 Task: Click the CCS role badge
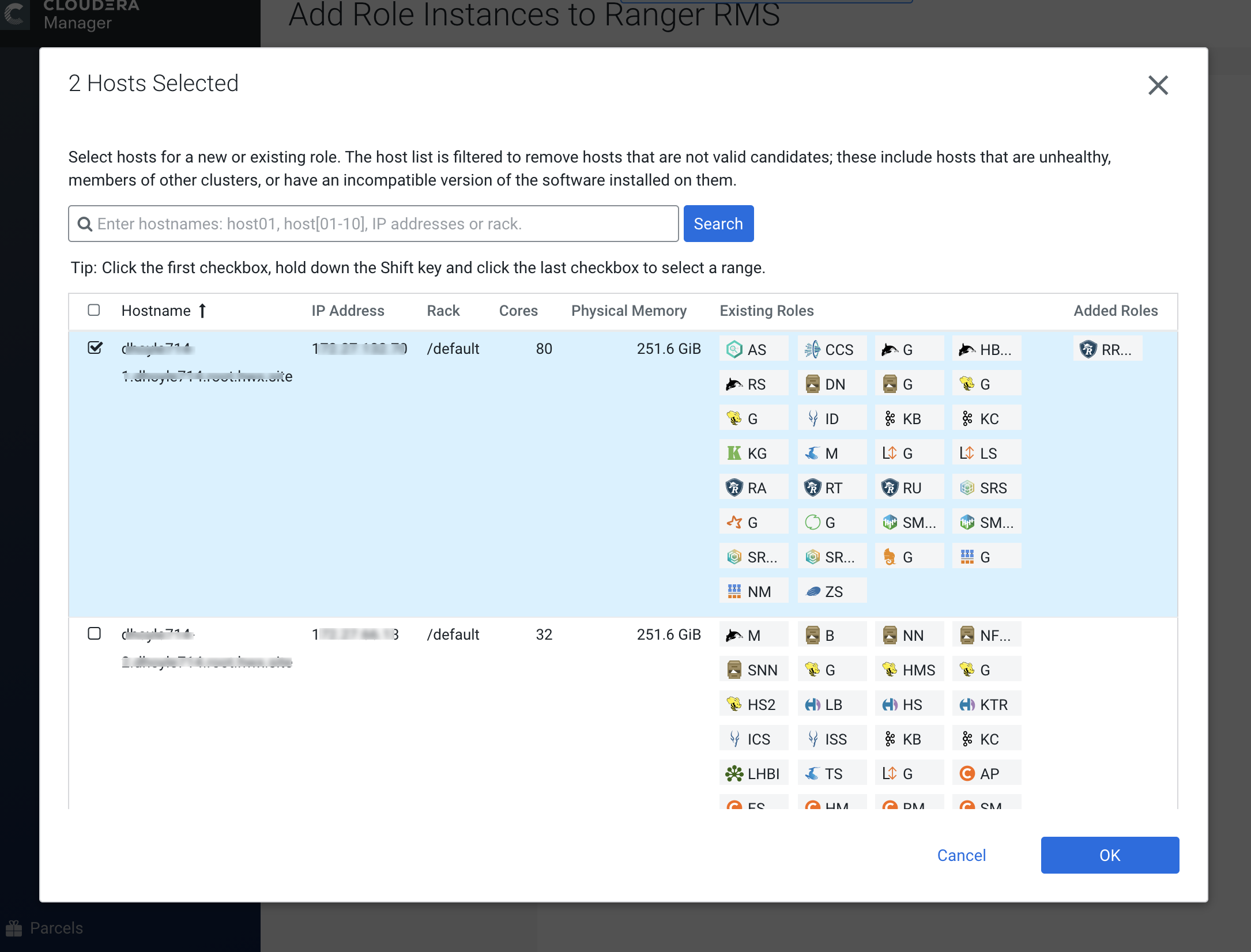pyautogui.click(x=831, y=349)
